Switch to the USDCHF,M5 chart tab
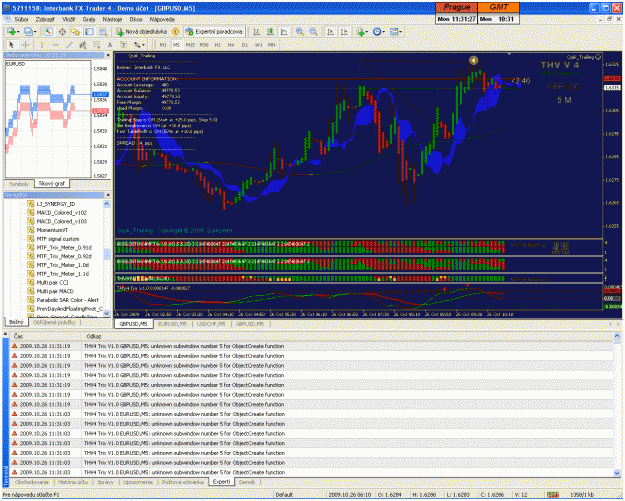Viewport: 625px width, 501px height. coord(210,324)
